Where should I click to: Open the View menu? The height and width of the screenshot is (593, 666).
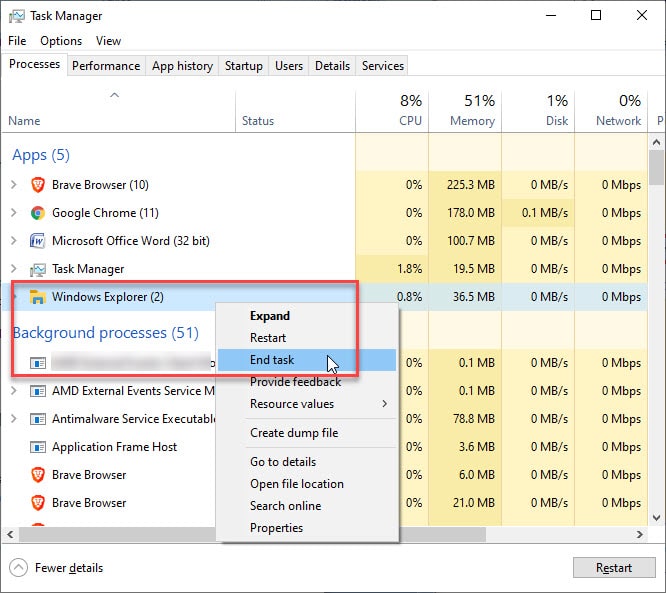(x=108, y=41)
